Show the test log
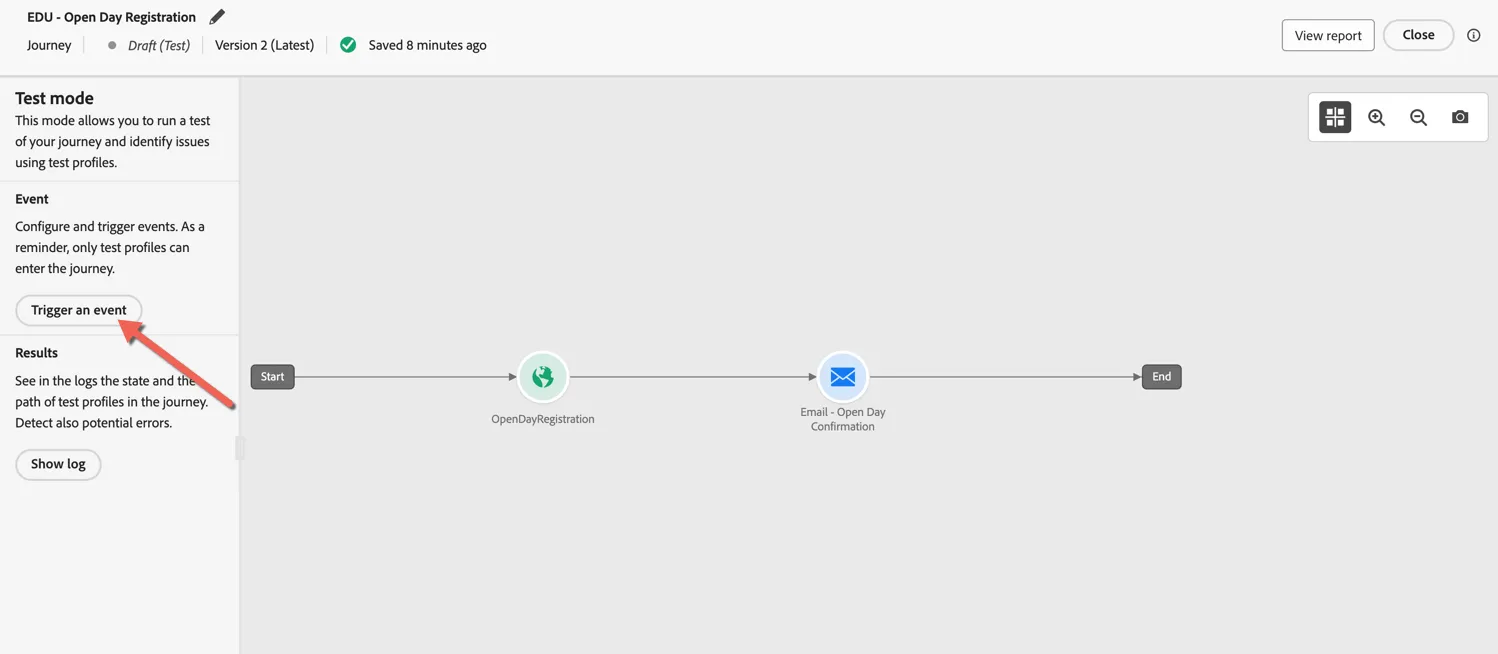1498x654 pixels. 58,464
